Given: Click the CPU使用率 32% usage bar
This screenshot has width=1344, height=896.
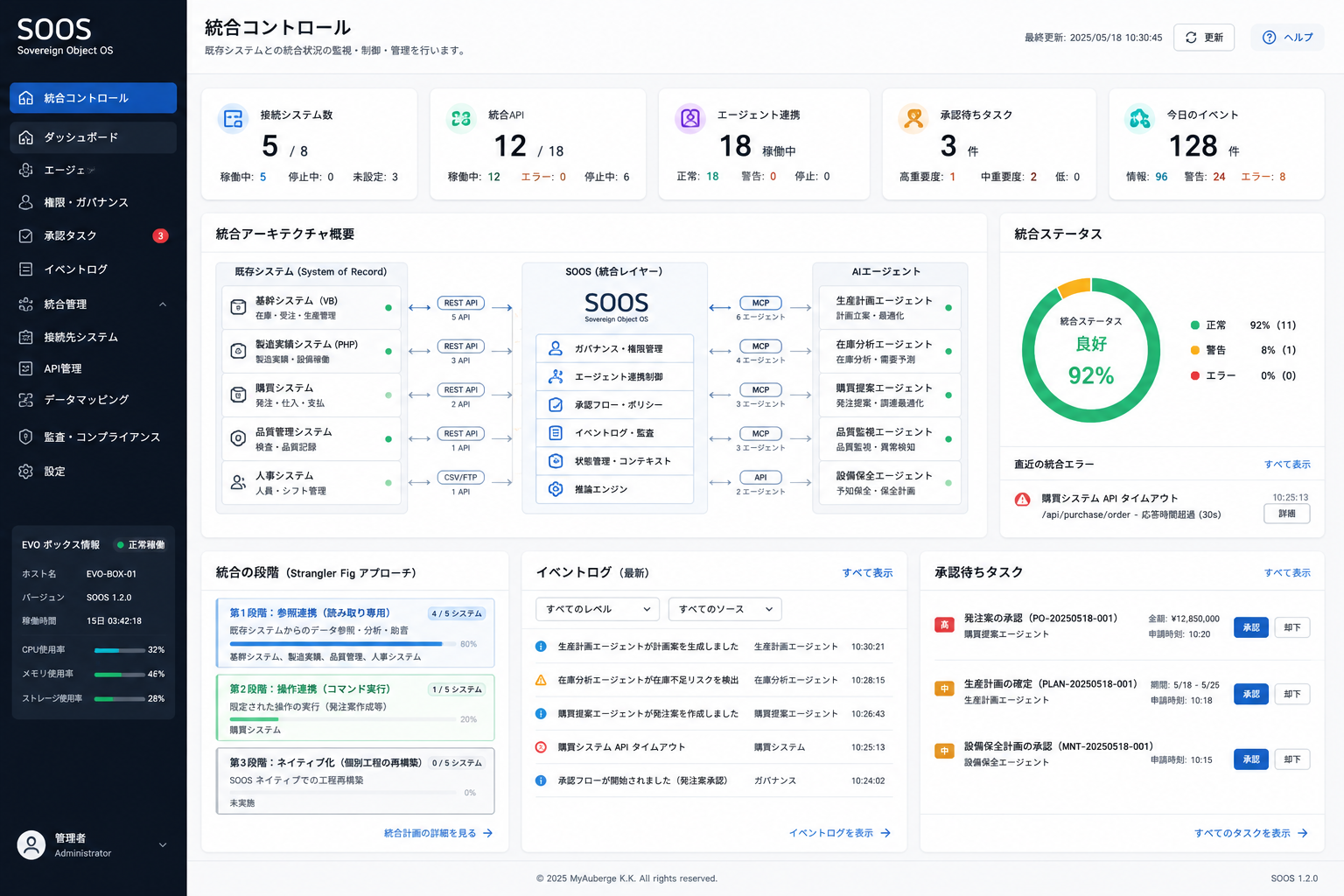Looking at the screenshot, I should click(119, 650).
